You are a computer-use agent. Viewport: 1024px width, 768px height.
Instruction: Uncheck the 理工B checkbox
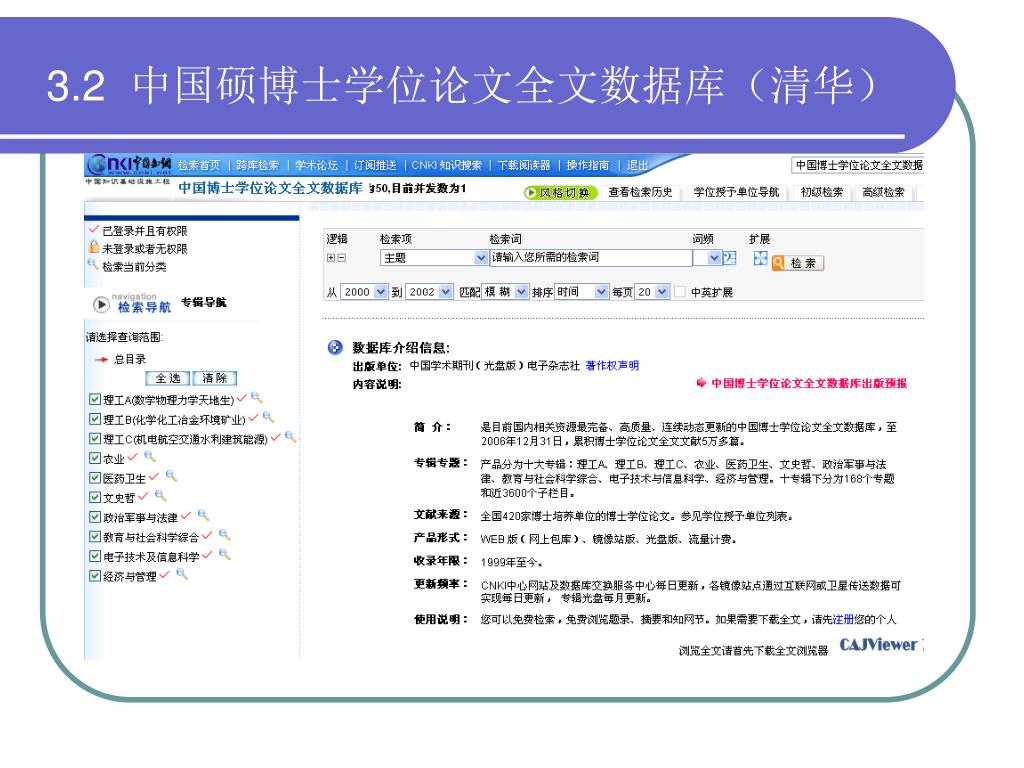95,419
